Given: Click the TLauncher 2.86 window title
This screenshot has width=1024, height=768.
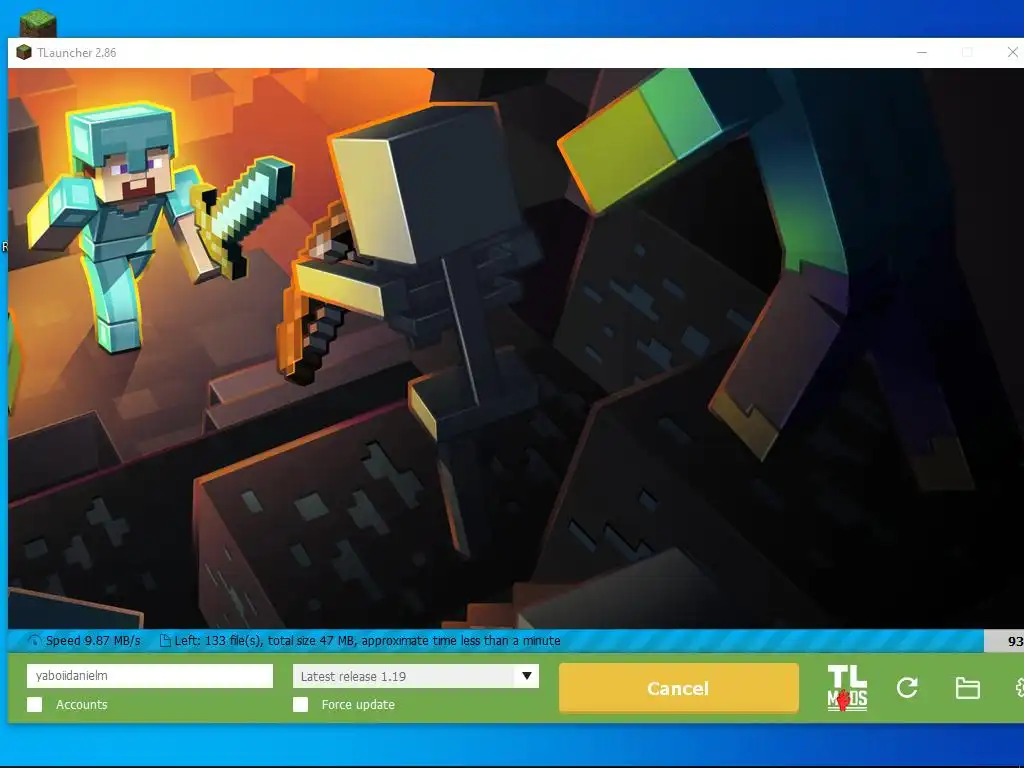Looking at the screenshot, I should click(76, 52).
